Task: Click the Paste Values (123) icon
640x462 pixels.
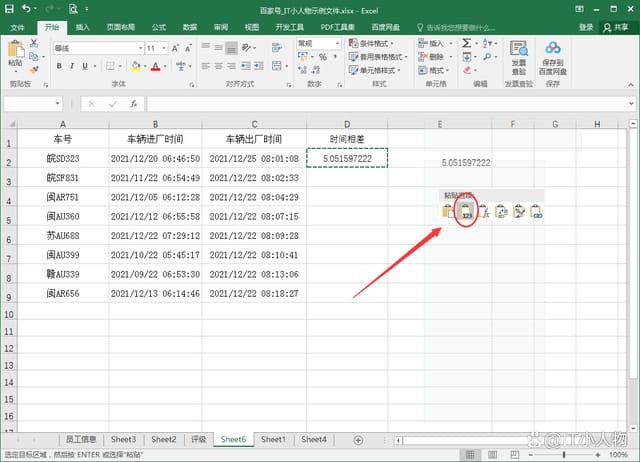Action: coord(466,211)
